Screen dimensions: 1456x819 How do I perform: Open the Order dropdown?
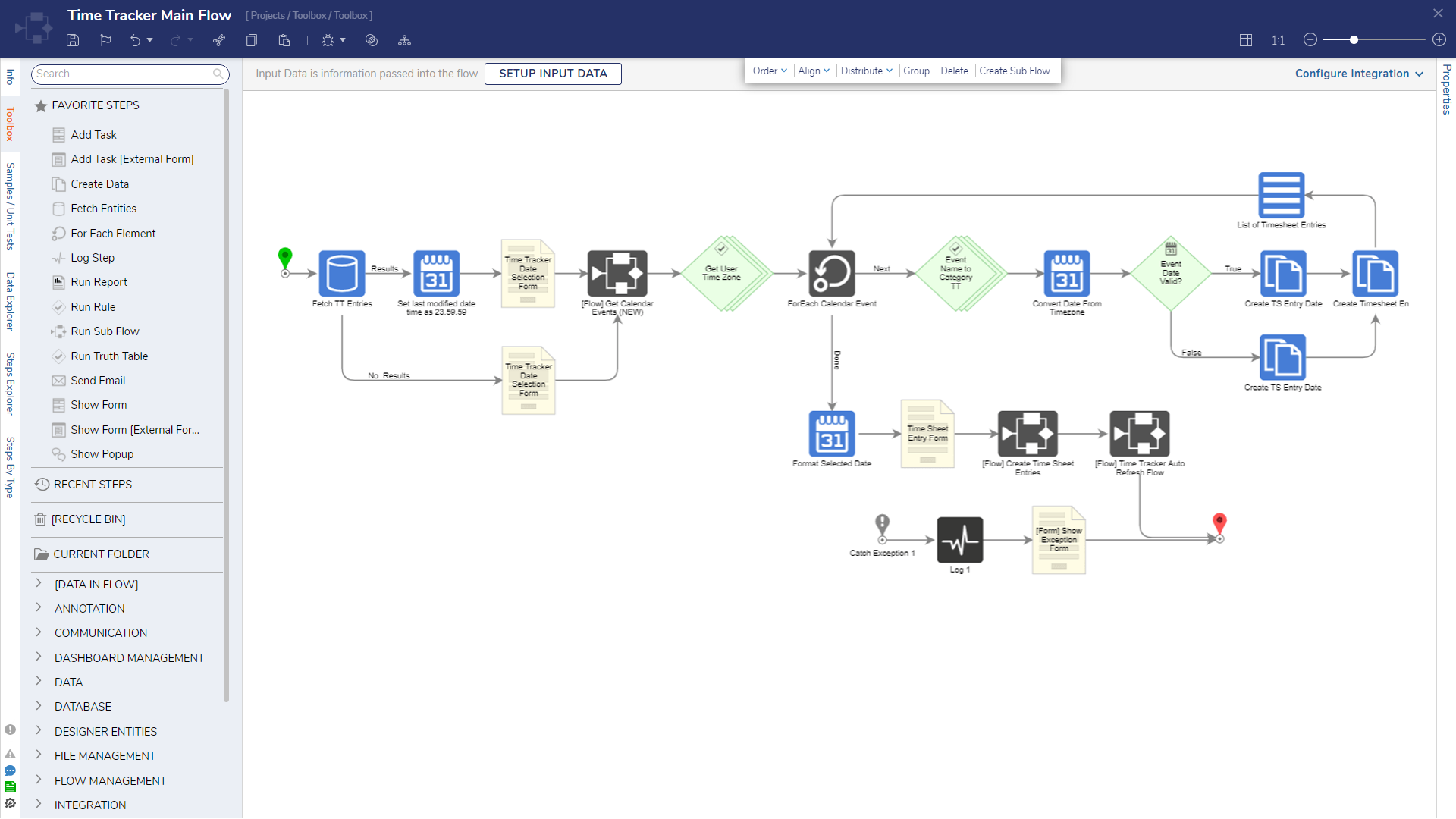(x=769, y=71)
